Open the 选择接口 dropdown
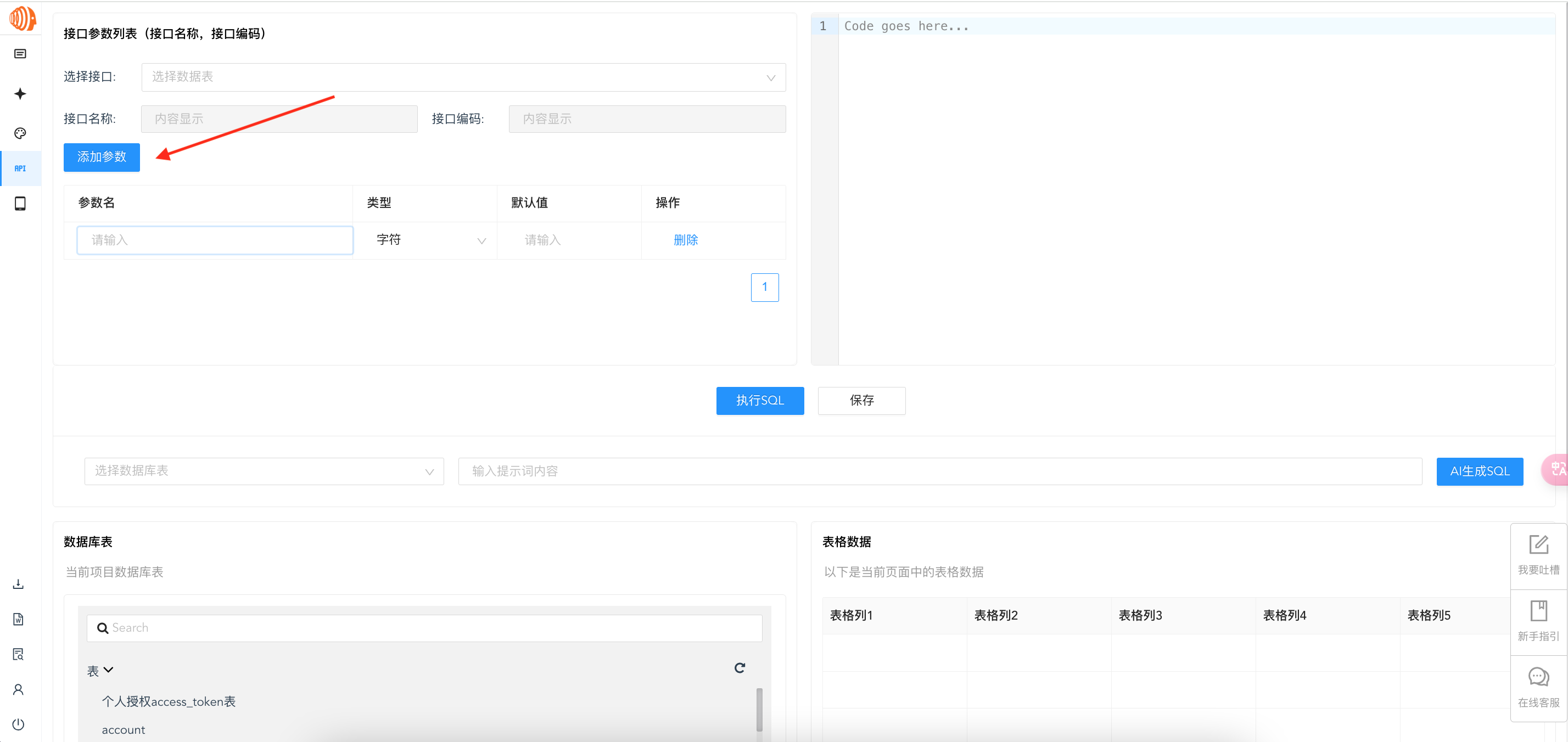1568x742 pixels. (463, 77)
